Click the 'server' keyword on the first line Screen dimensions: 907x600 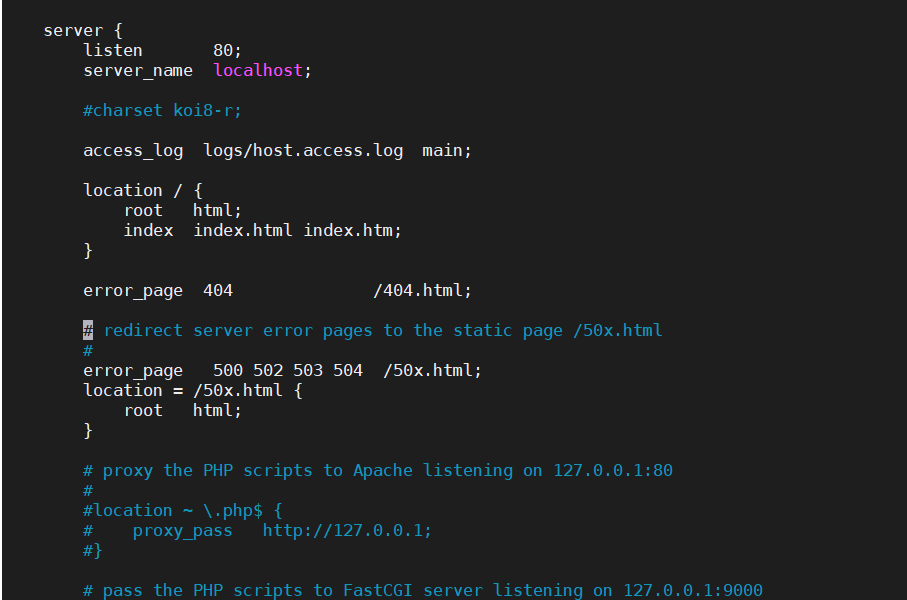[73, 30]
